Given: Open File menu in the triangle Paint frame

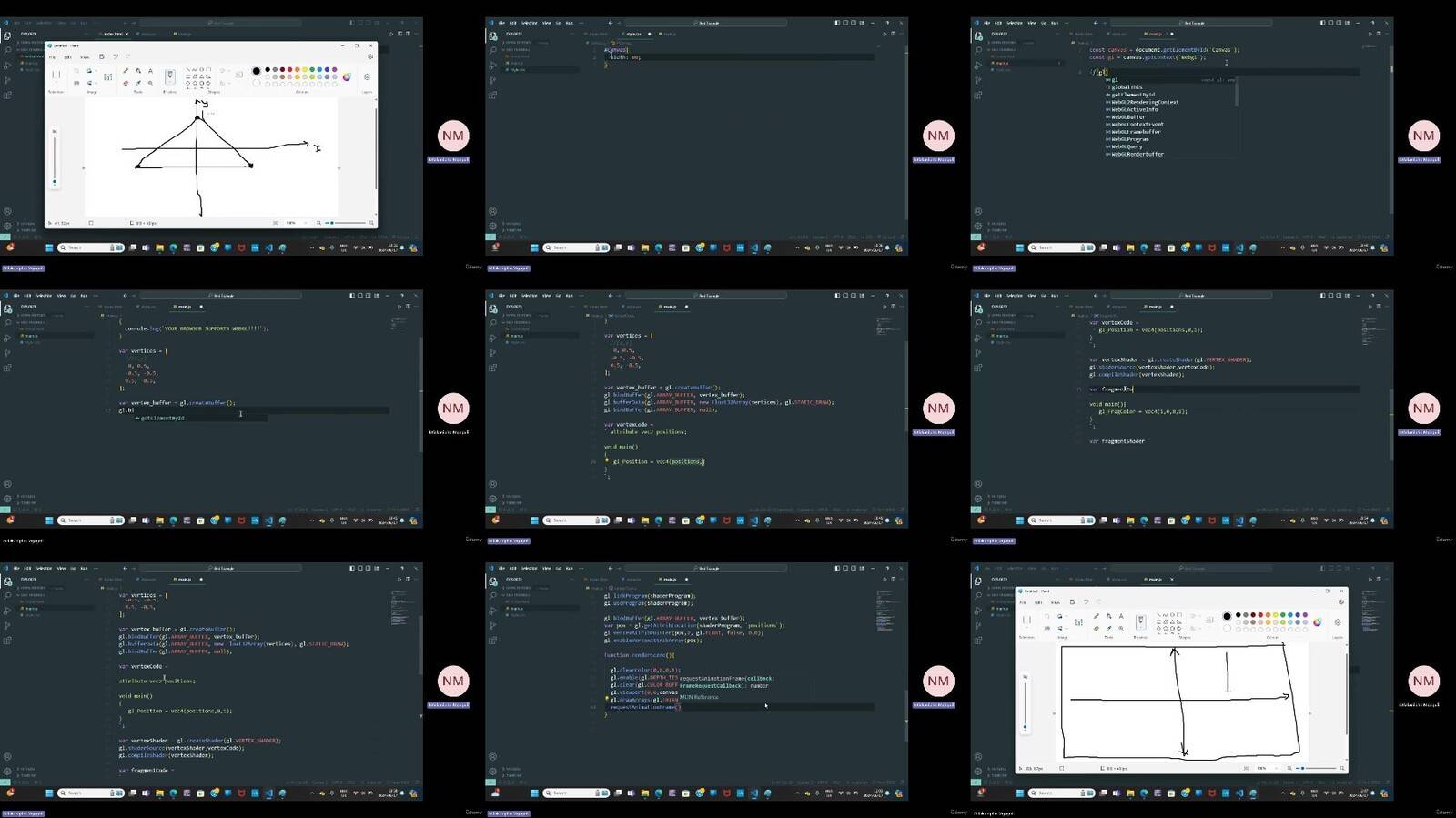Looking at the screenshot, I should (52, 57).
